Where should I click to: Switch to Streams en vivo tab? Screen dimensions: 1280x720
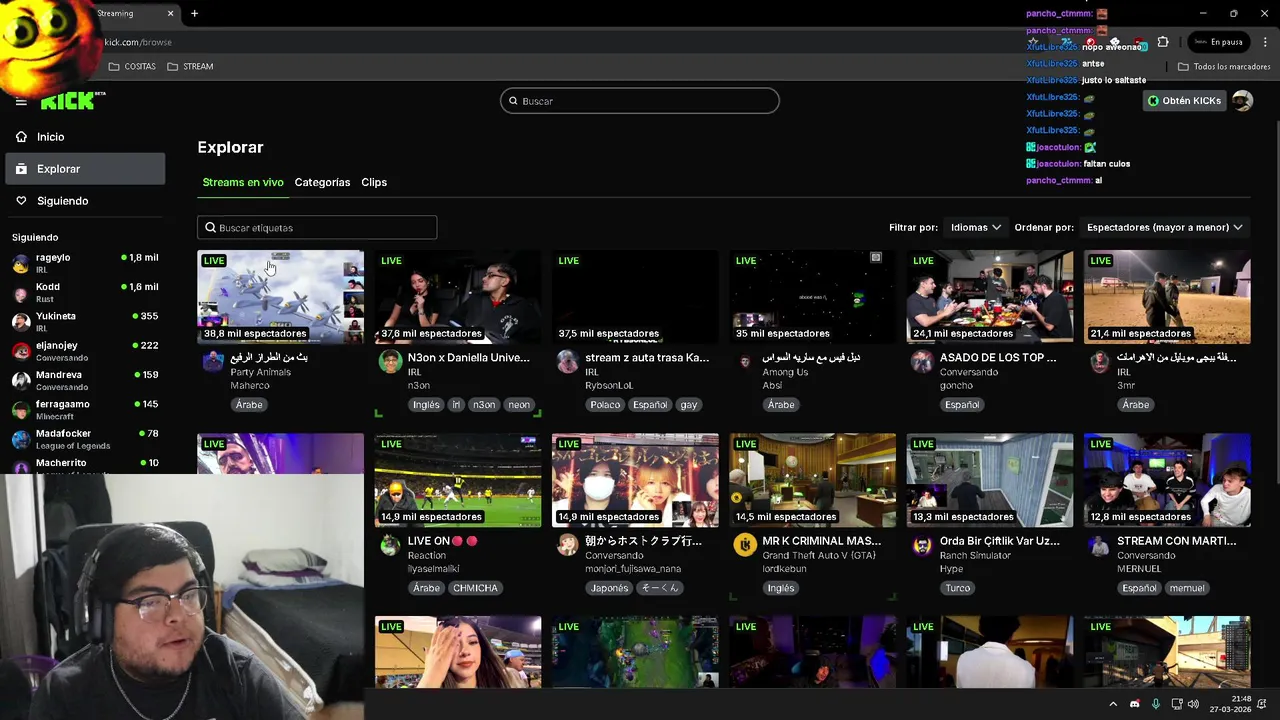(x=243, y=182)
